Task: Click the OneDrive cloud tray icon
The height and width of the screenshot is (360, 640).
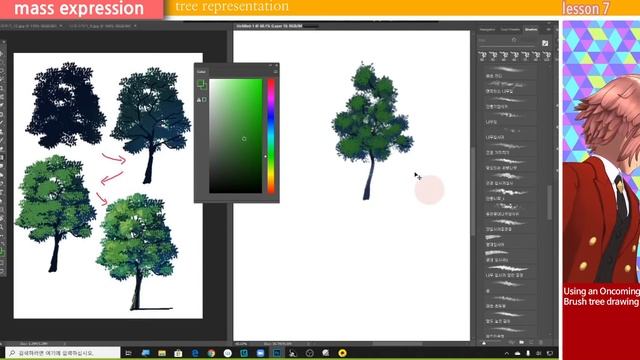Action: point(518,353)
